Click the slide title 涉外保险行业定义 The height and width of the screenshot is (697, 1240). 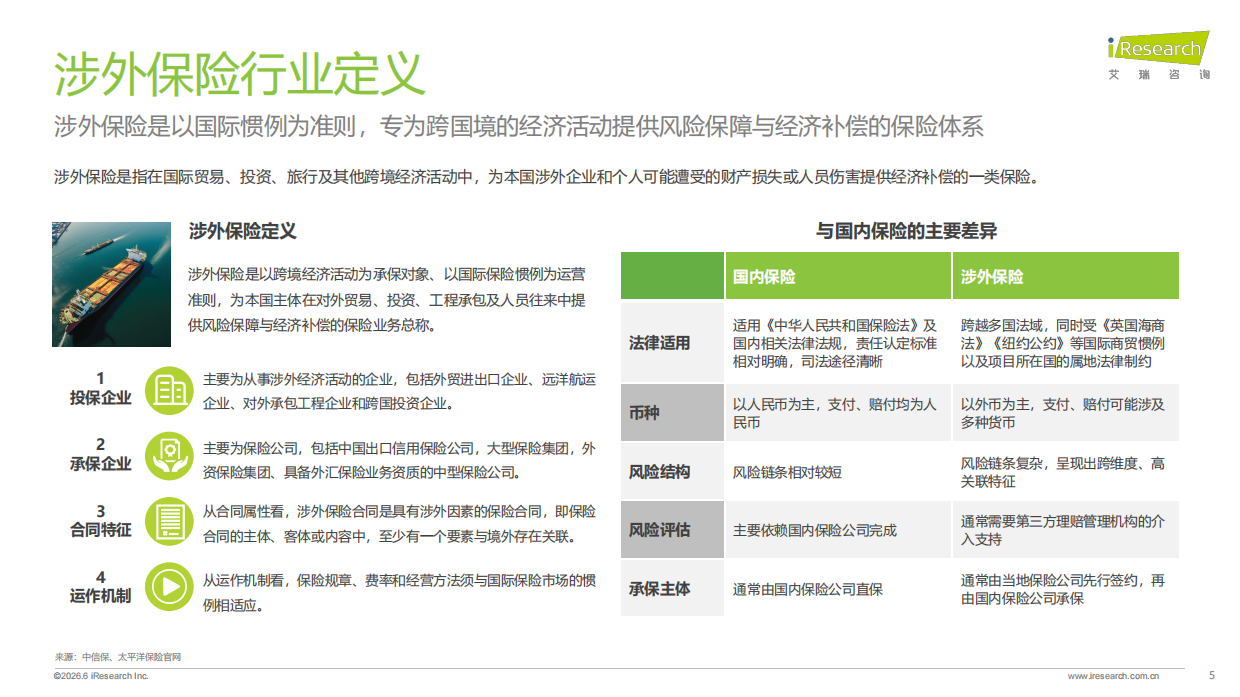click(x=240, y=72)
